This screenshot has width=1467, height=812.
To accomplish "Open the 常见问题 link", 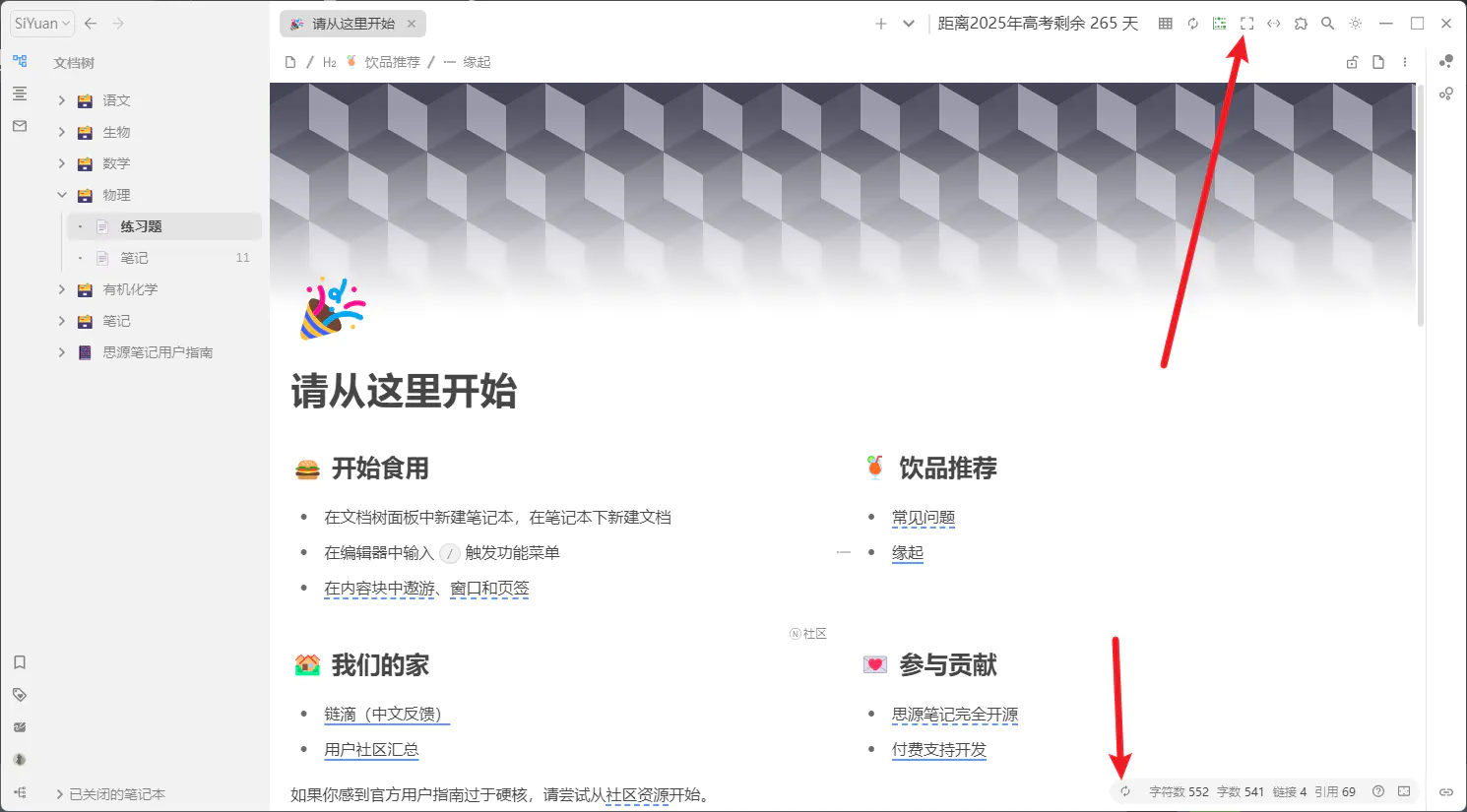I will (x=924, y=518).
